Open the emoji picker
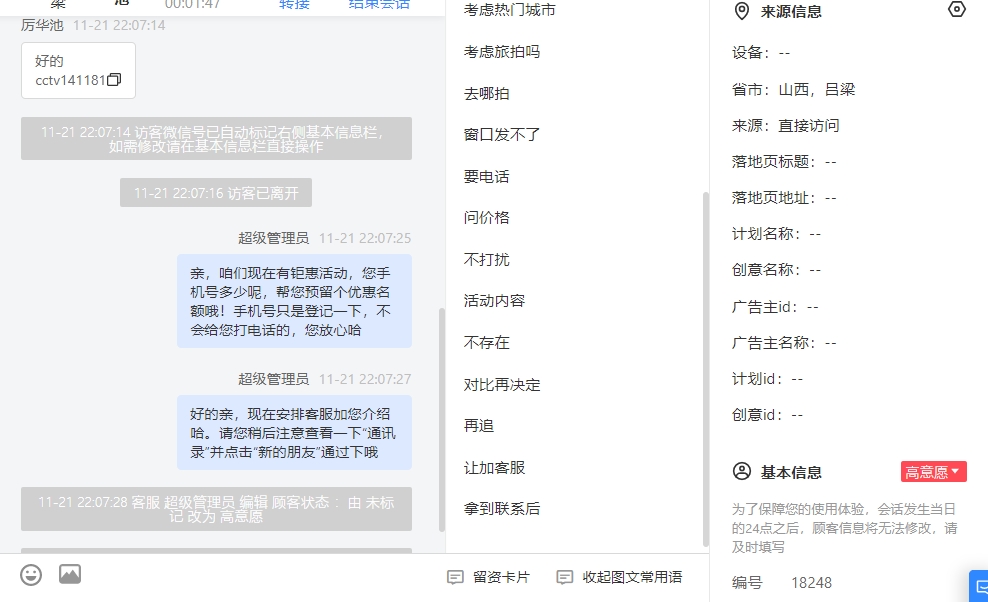 pyautogui.click(x=31, y=575)
